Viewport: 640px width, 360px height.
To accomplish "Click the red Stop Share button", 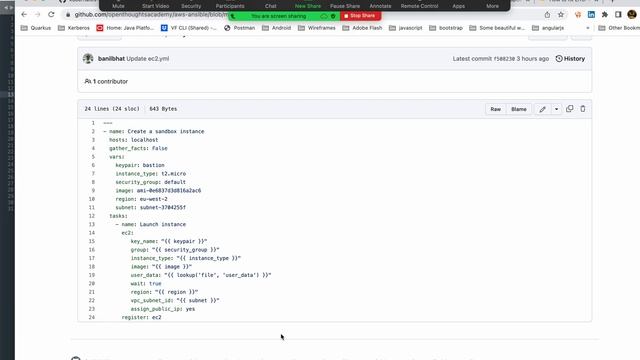I will [360, 16].
